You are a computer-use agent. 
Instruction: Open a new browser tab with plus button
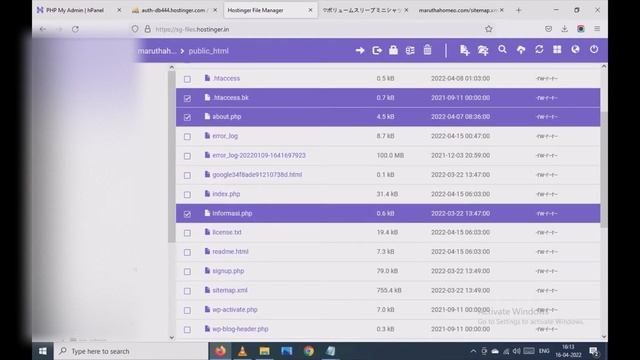click(518, 10)
